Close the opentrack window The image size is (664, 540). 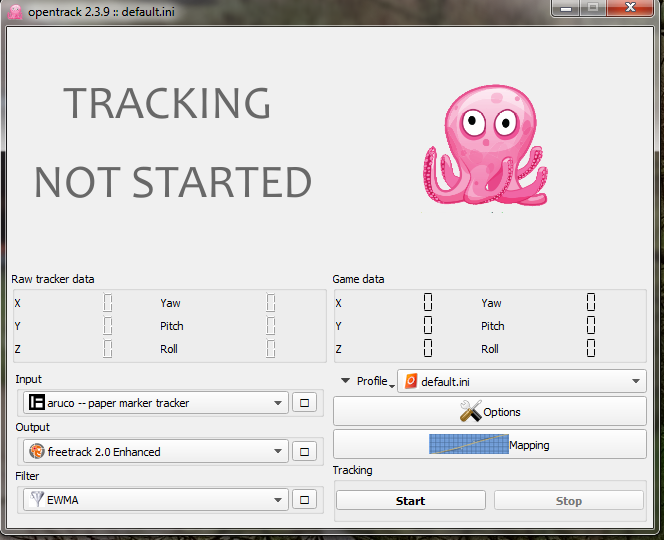coord(630,8)
